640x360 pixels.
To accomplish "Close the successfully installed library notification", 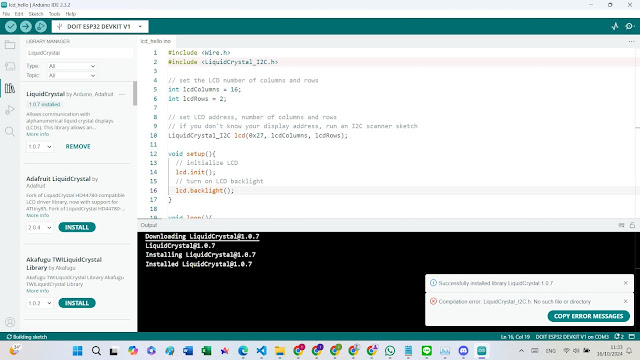I will coord(625,283).
